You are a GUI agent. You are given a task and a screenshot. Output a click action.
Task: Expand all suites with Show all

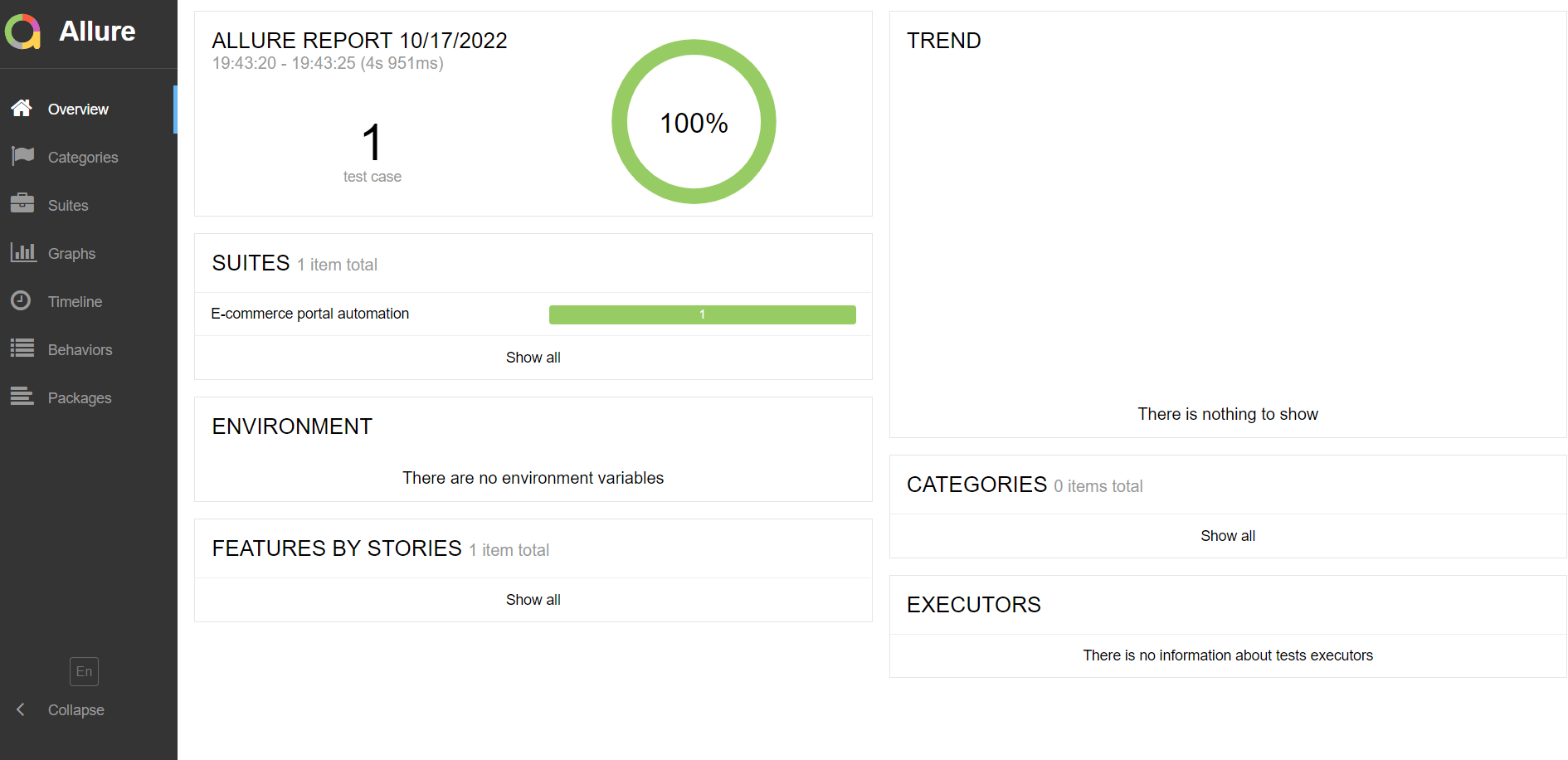point(533,357)
